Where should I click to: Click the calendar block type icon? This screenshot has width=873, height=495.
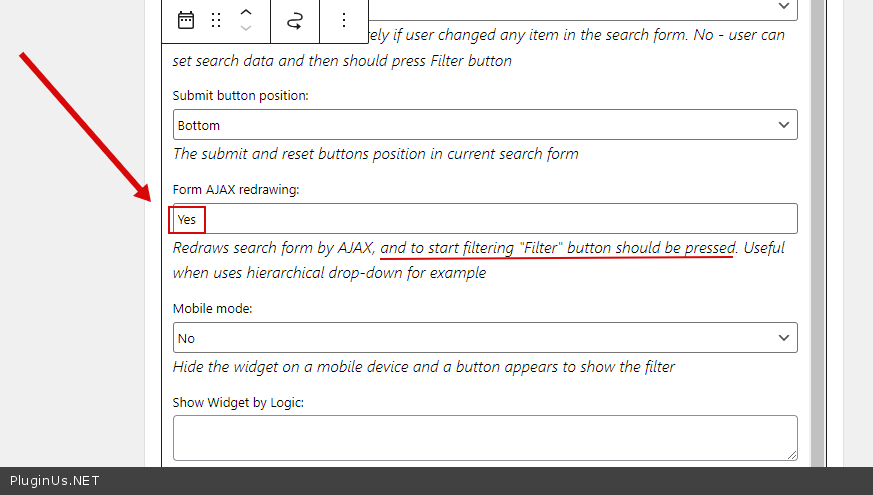click(186, 20)
